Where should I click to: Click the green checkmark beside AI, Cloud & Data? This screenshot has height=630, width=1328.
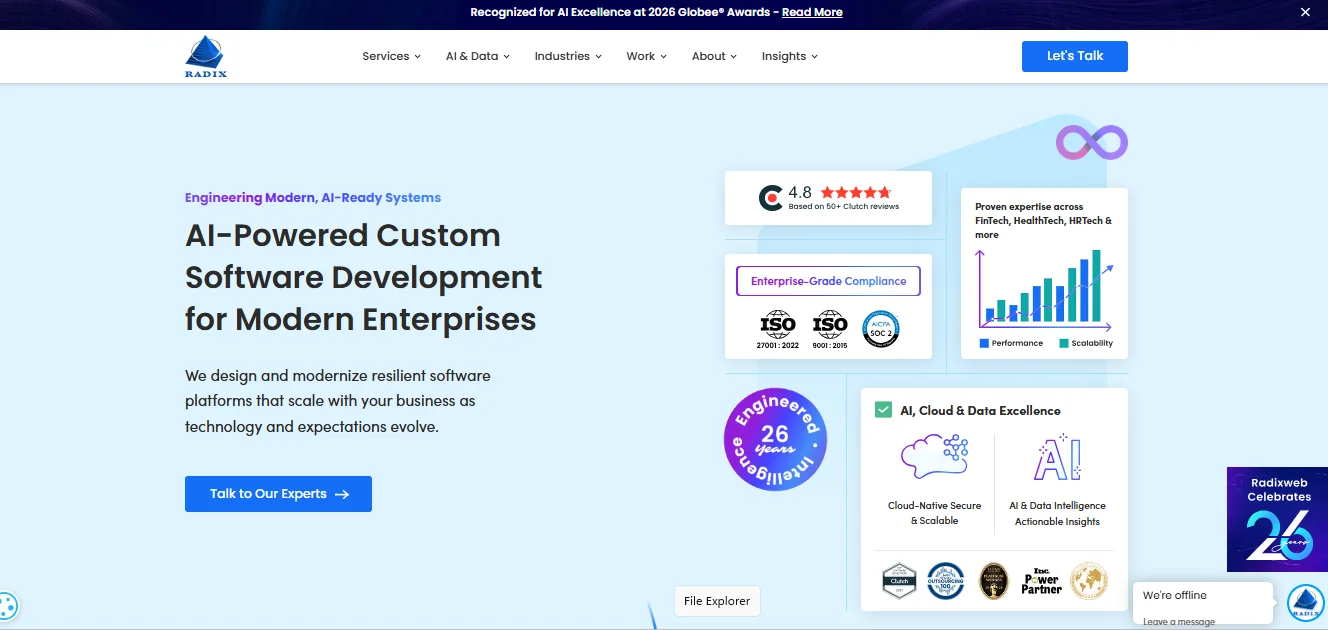coord(883,410)
